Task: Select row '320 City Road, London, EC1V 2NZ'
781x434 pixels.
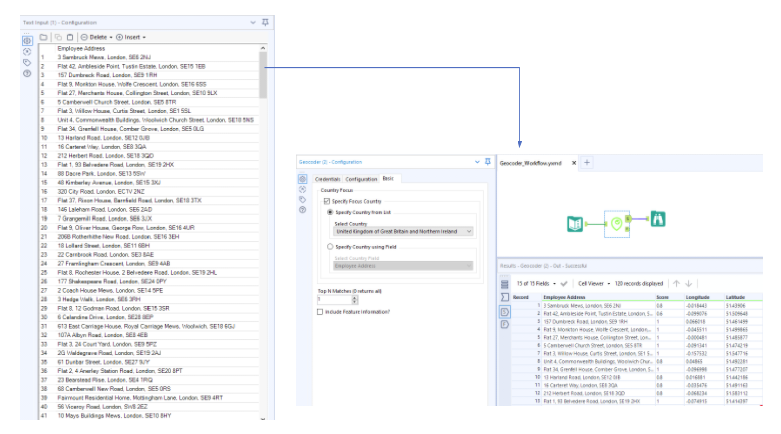Action: coord(149,191)
